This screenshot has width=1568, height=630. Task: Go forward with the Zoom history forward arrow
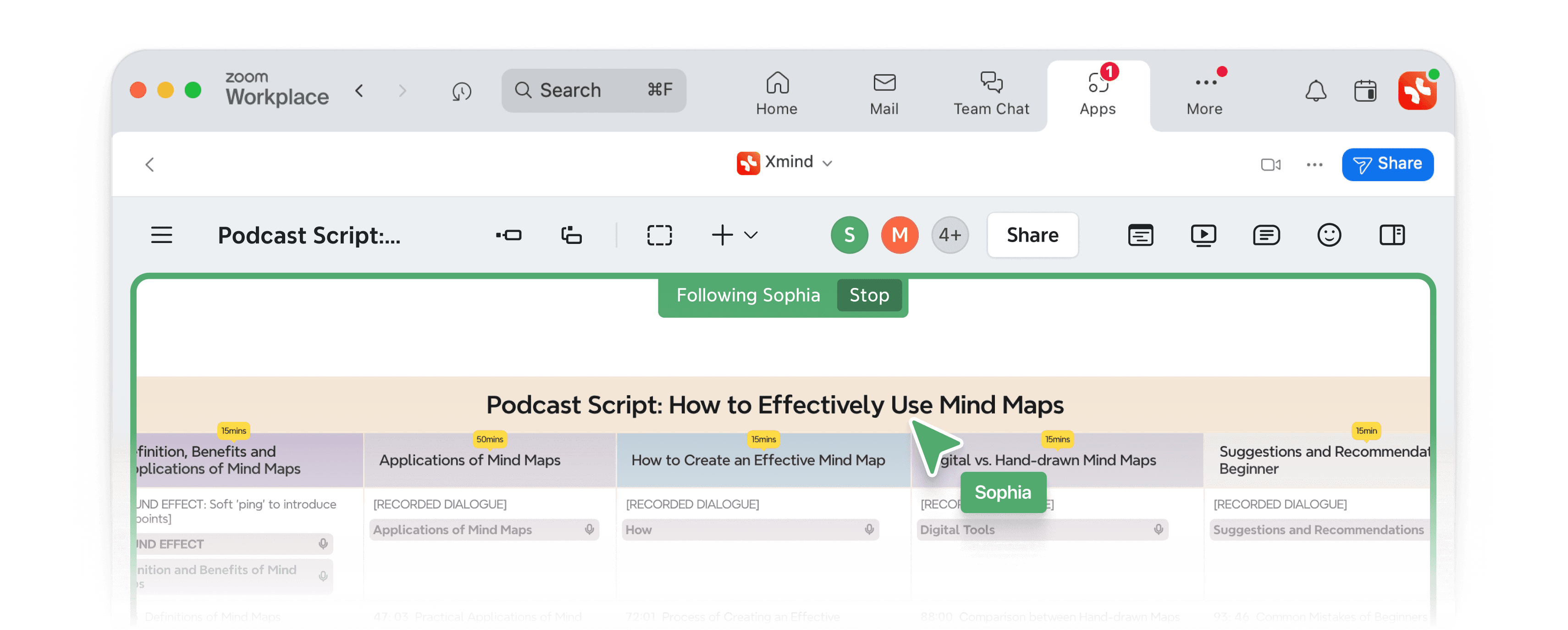pos(402,91)
